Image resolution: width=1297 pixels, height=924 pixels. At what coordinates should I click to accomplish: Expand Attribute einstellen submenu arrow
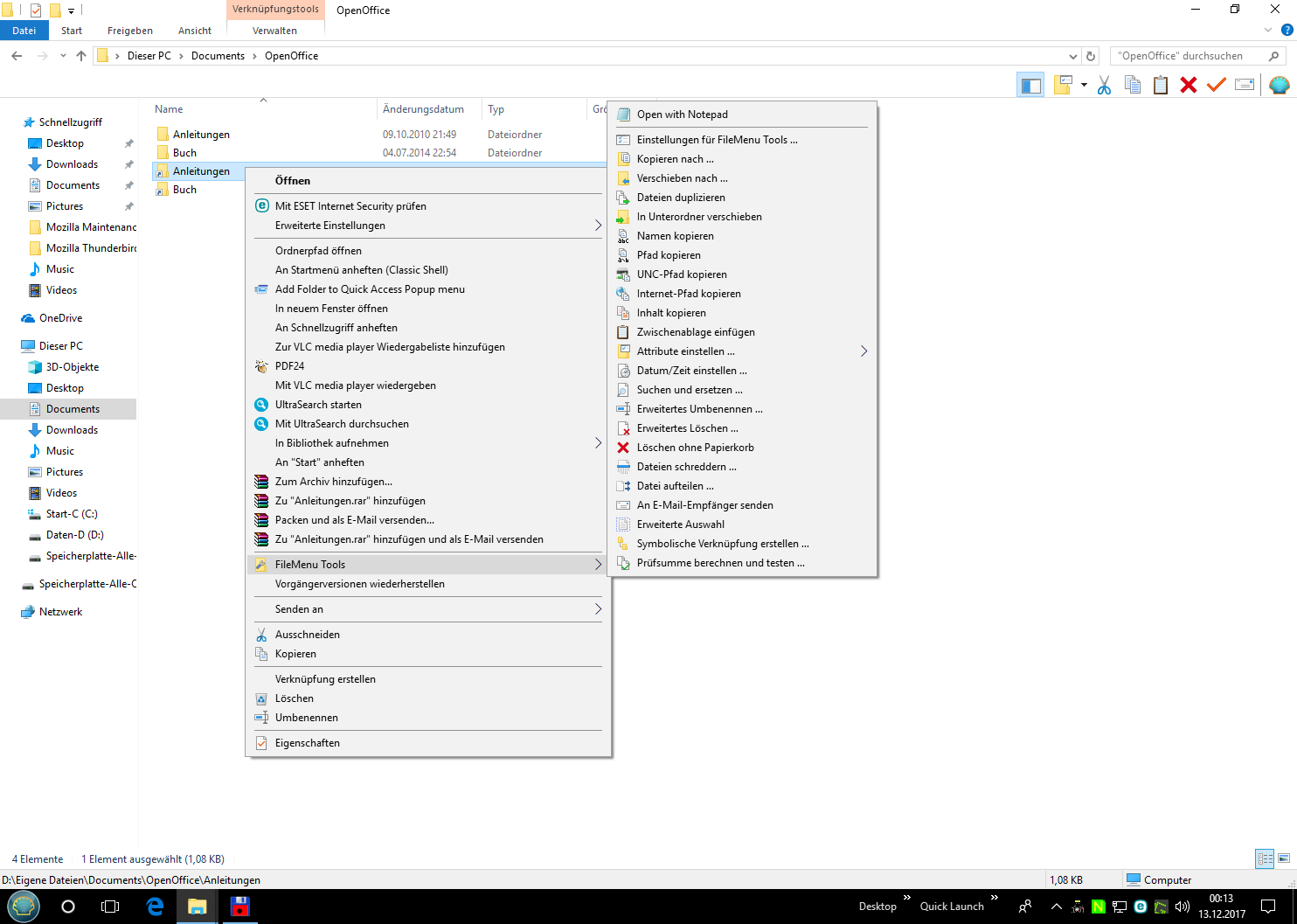click(x=864, y=351)
